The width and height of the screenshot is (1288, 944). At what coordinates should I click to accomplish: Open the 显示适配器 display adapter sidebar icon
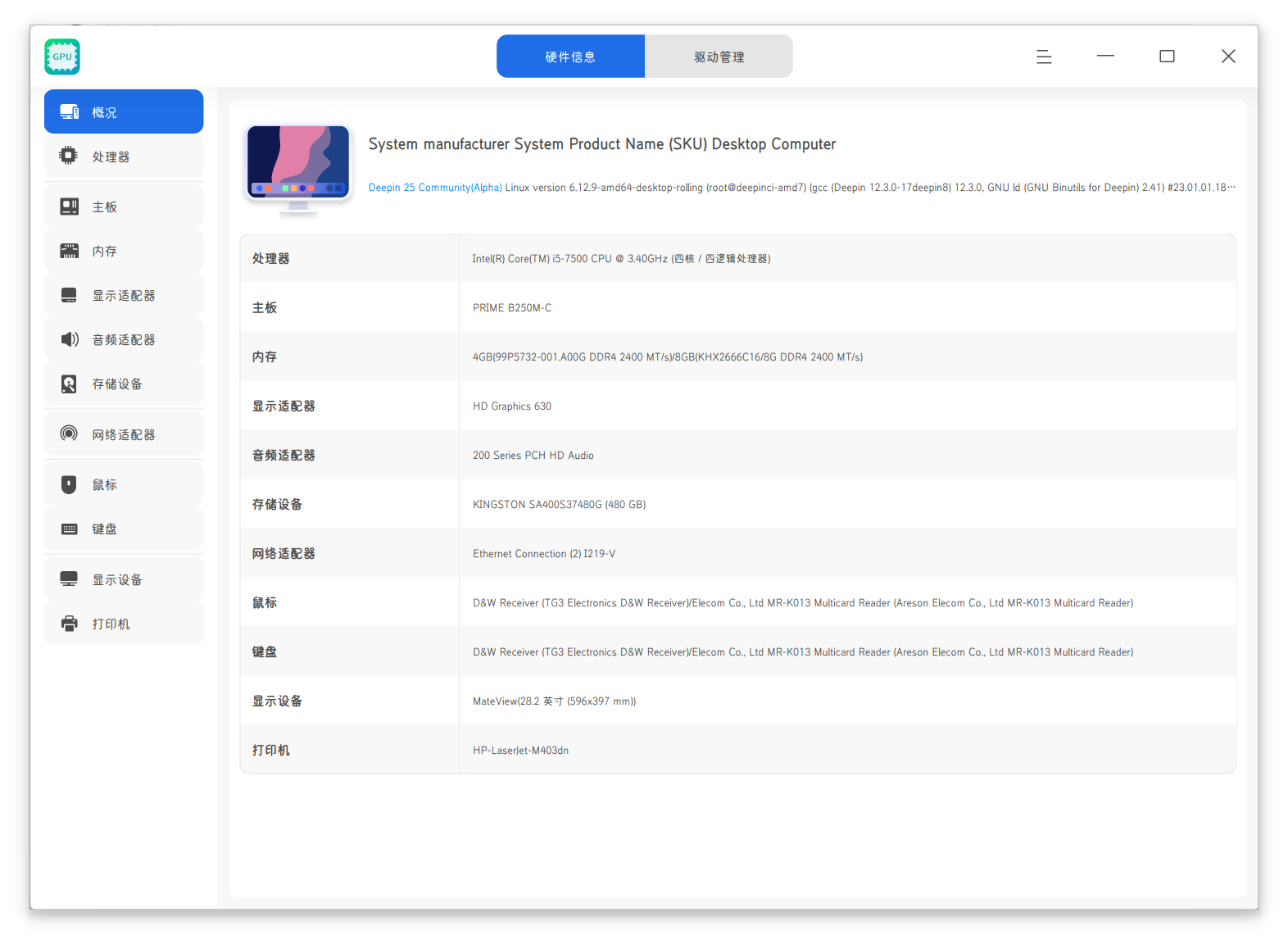click(70, 295)
